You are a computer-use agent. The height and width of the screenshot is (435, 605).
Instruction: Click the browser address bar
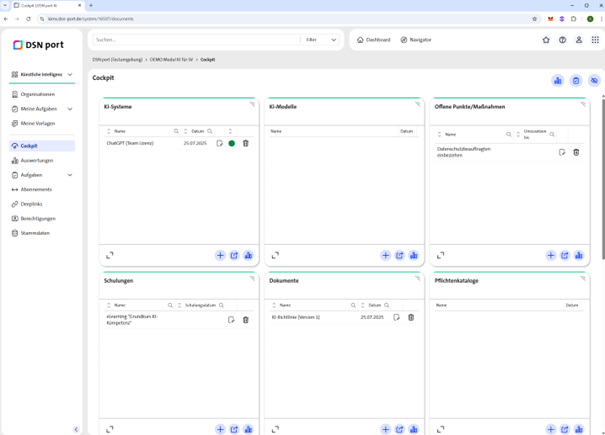point(286,19)
